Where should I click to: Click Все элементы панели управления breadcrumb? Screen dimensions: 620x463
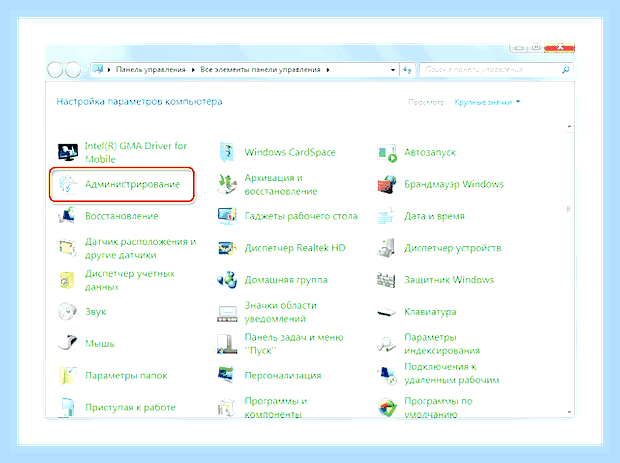pyautogui.click(x=260, y=70)
